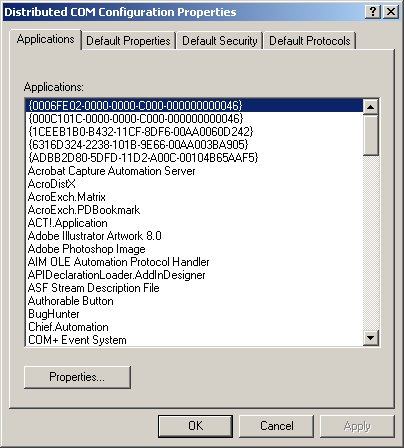Screen dimensions: 404x448
Task: Select the Authorable Button entry
Action: pos(194,301)
